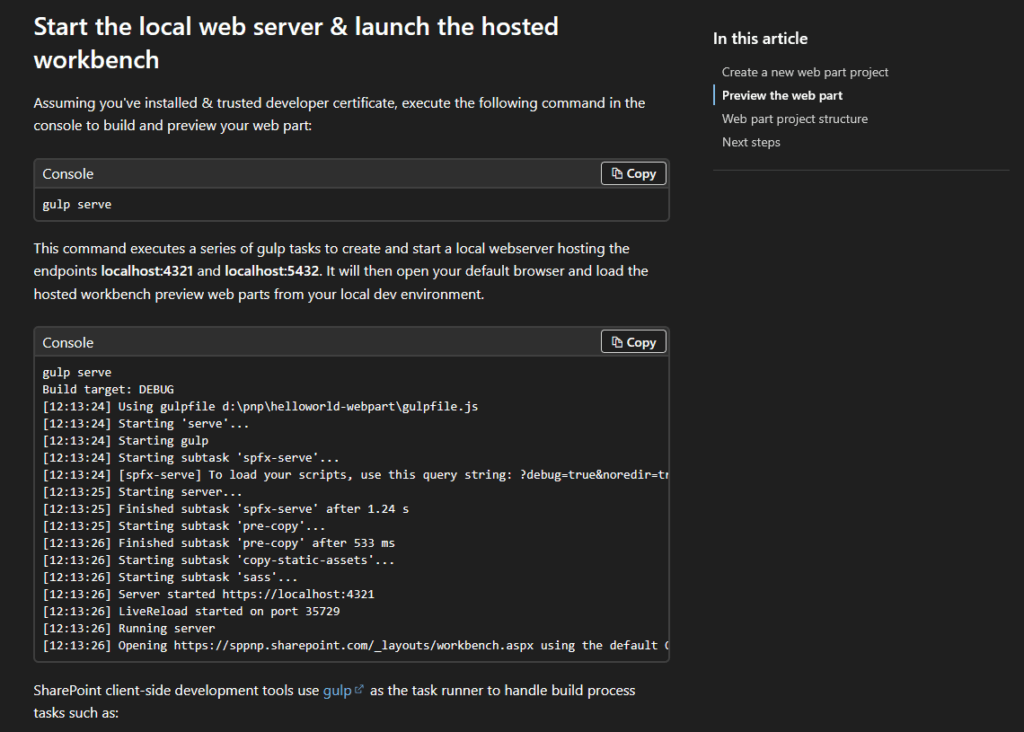Click the "Finished subtask 'pre-copy' after 533 ms" line
Screen dimensions: 1024x732
[x=219, y=543]
